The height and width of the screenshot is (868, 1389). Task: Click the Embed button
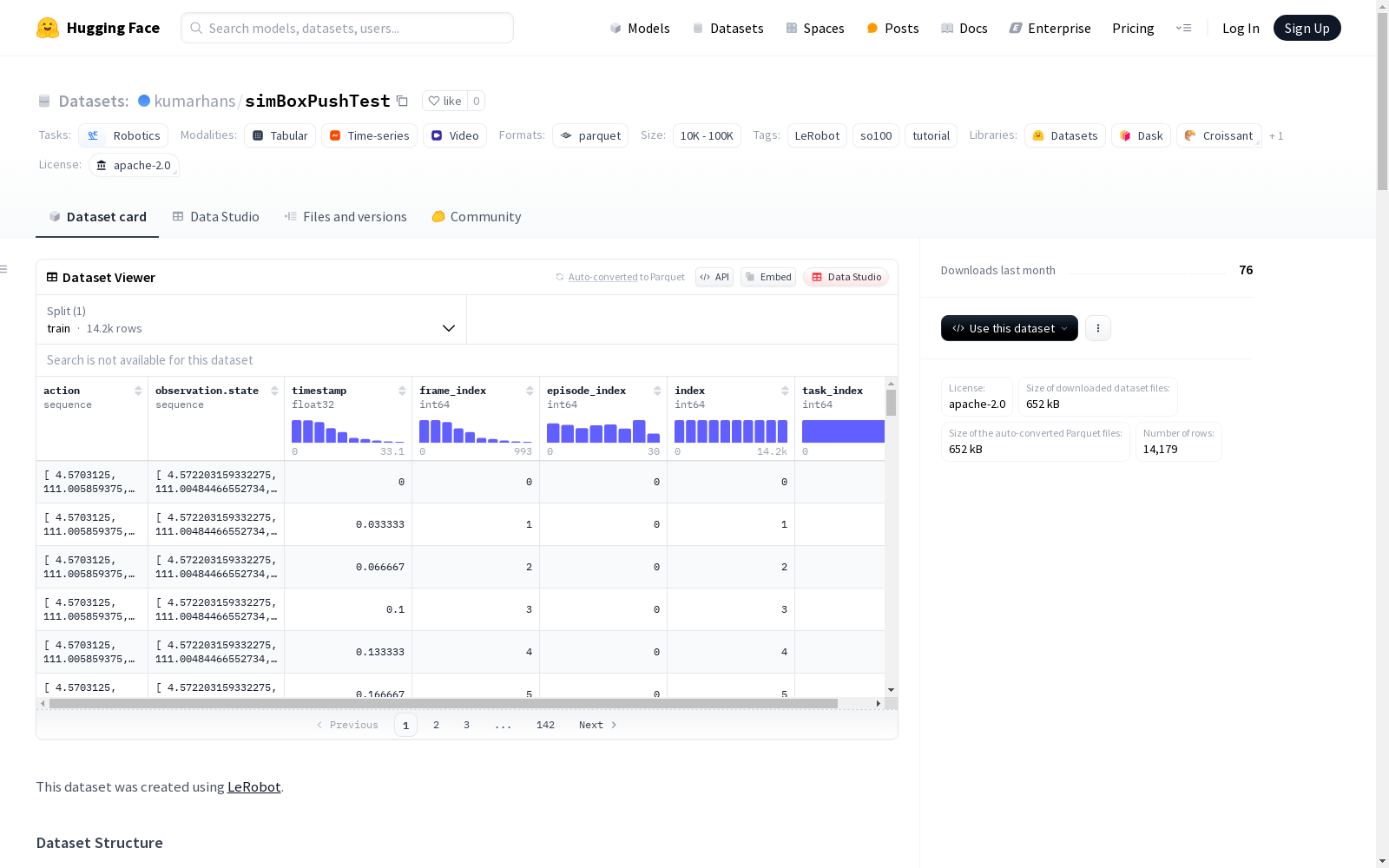click(x=768, y=277)
